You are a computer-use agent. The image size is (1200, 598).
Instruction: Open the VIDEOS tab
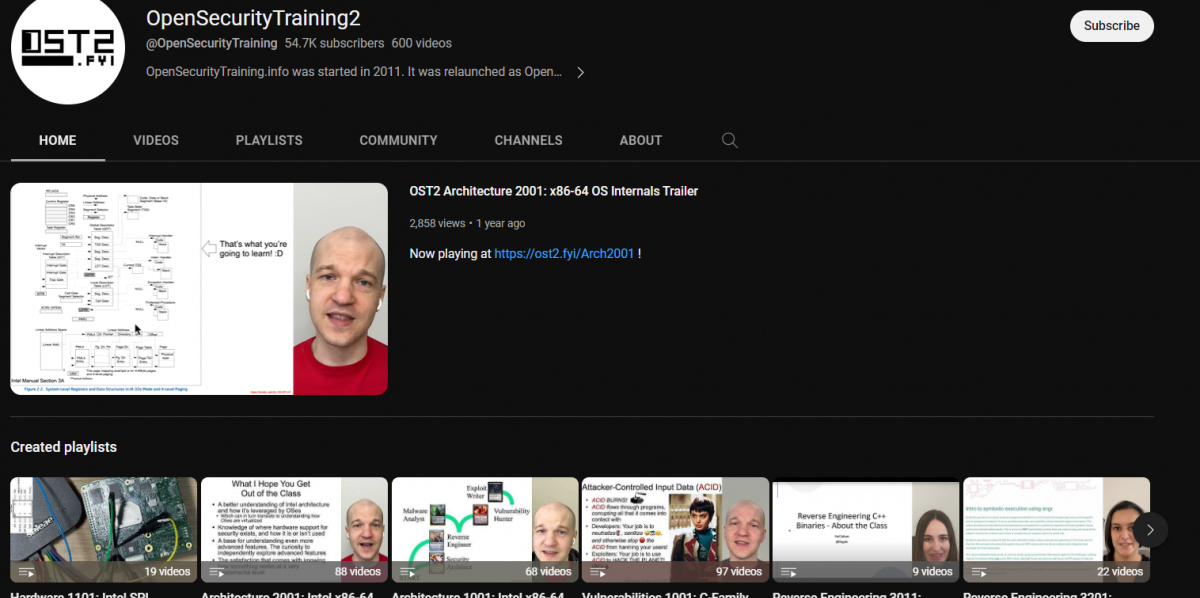tap(156, 140)
